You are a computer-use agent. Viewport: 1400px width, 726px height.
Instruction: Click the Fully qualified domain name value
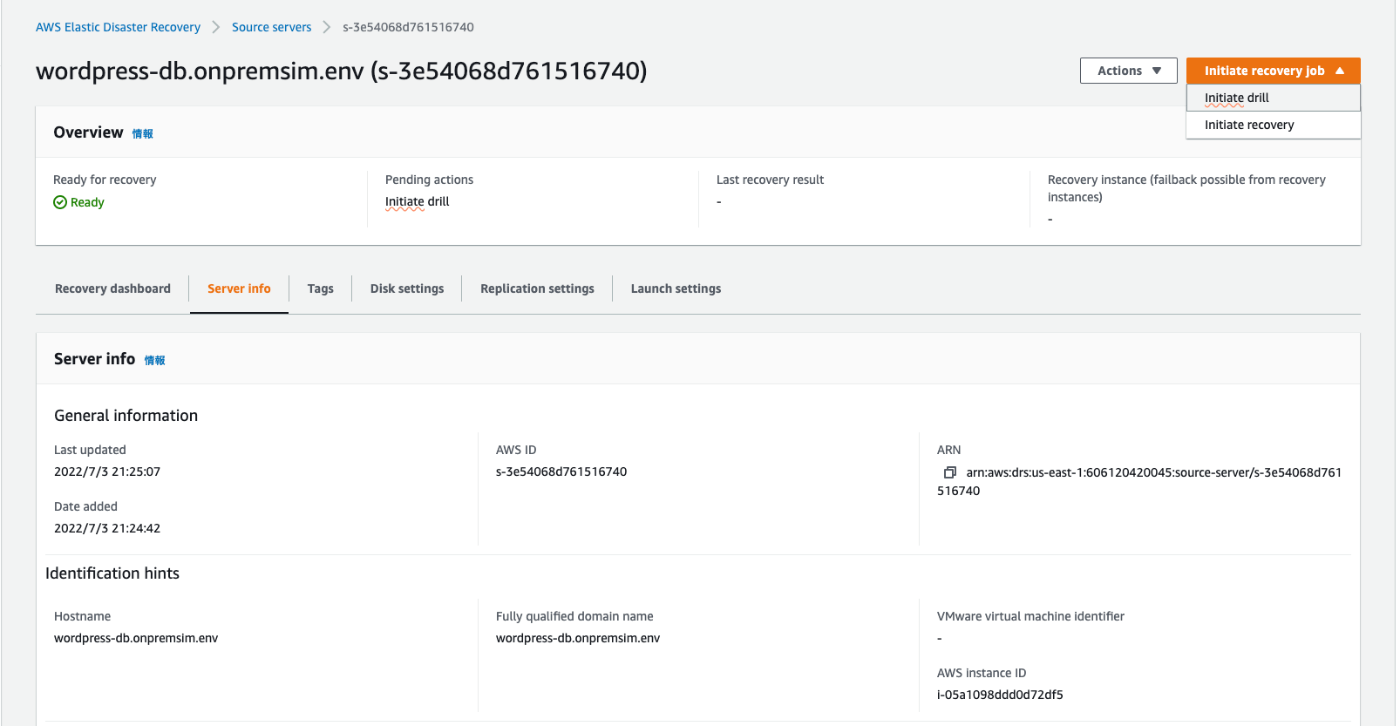point(578,638)
